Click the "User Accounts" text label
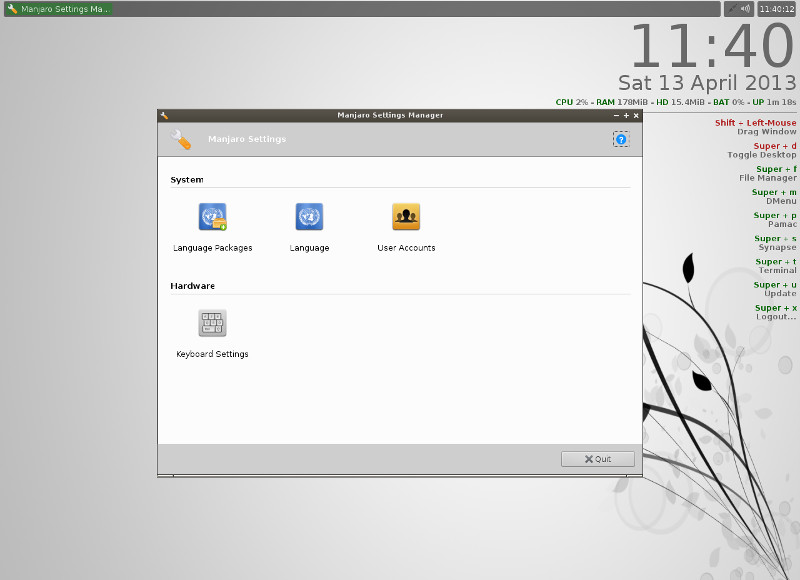Viewport: 800px width, 580px height. pyautogui.click(x=406, y=248)
